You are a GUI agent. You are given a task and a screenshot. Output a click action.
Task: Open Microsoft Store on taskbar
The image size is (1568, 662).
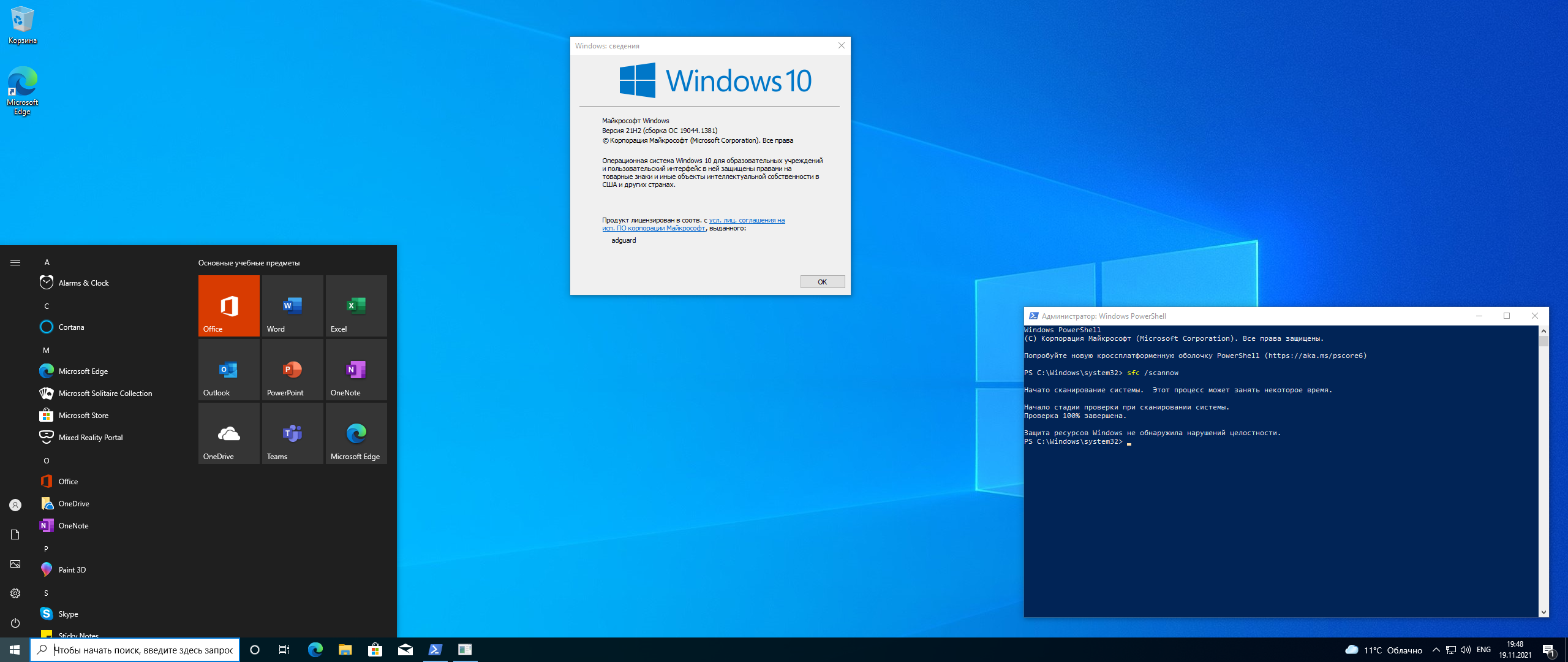375,650
